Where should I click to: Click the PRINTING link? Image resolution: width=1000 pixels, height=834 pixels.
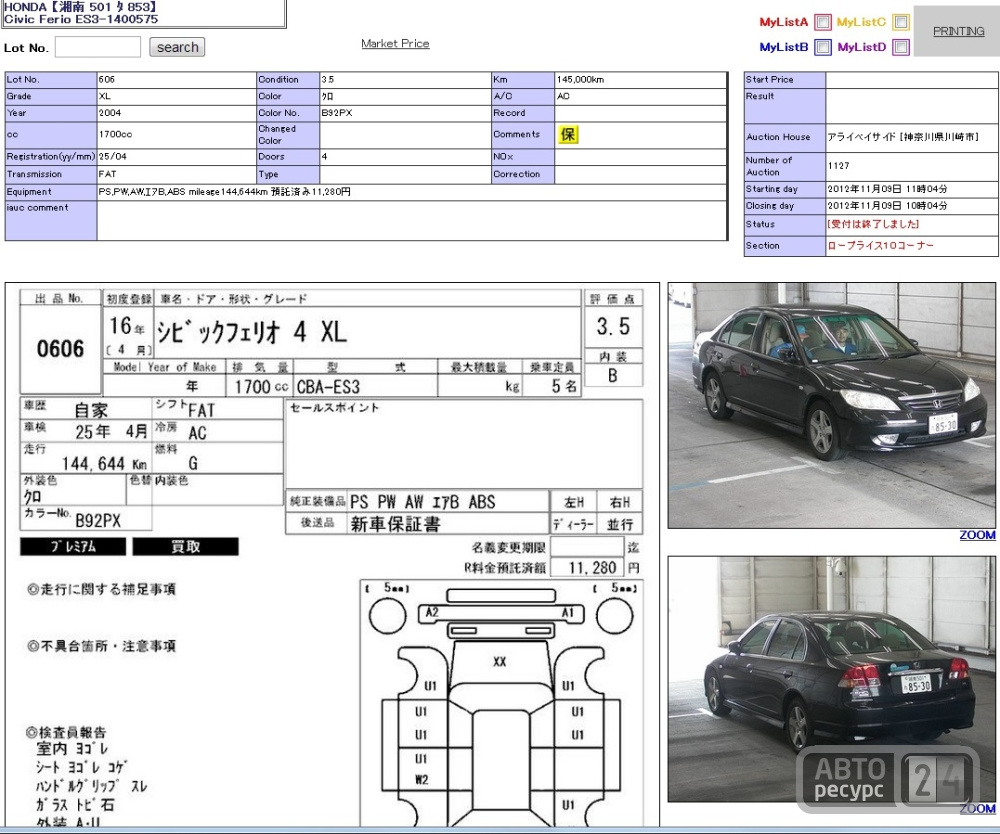[959, 31]
